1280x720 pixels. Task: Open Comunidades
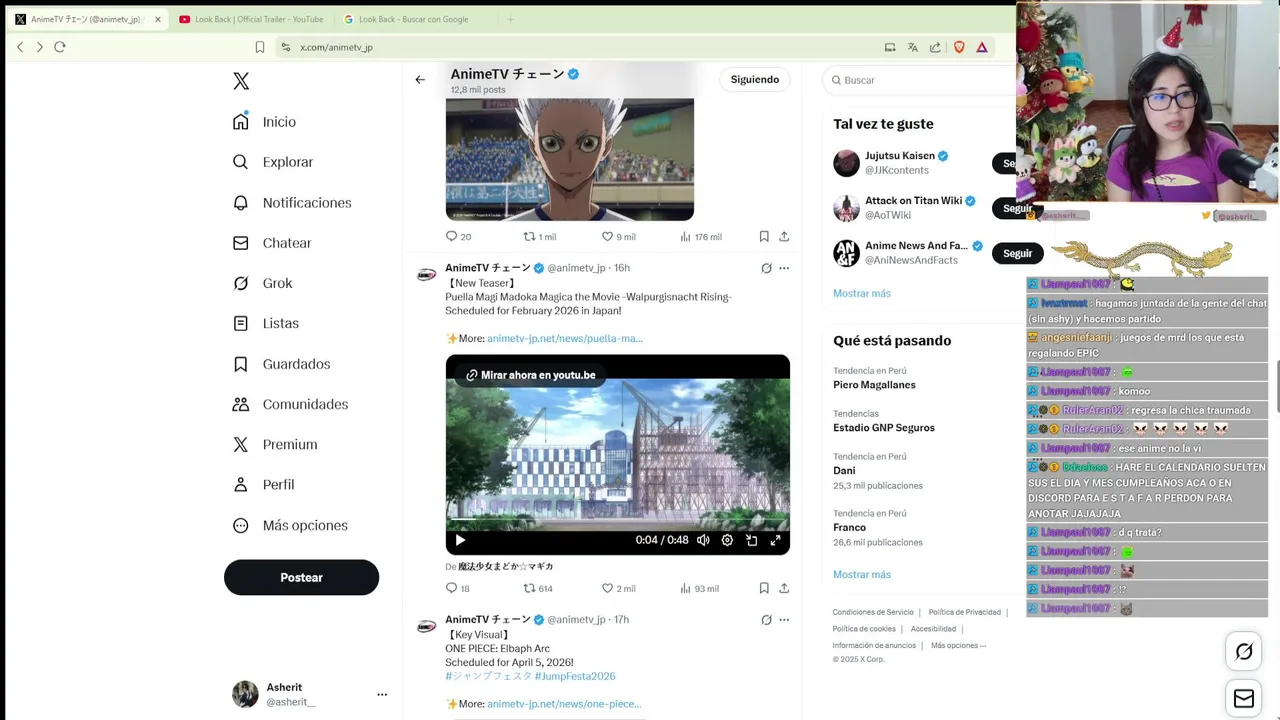pyautogui.click(x=290, y=404)
